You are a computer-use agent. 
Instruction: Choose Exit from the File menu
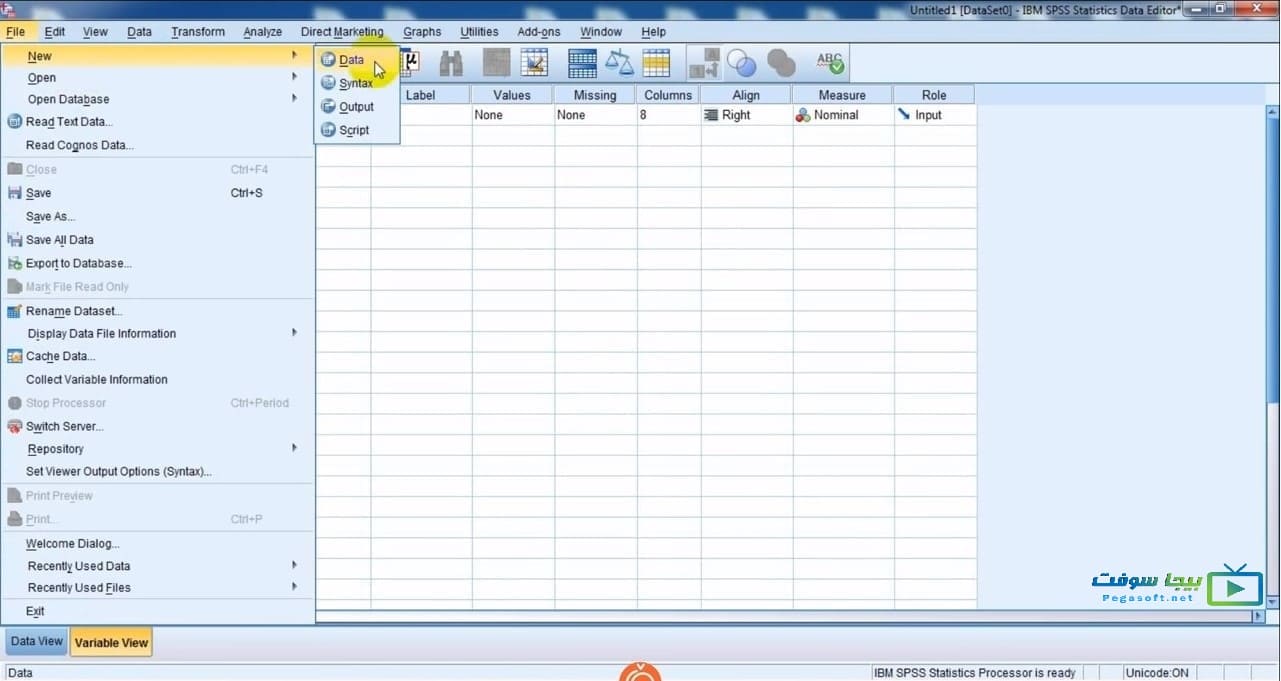click(x=157, y=611)
